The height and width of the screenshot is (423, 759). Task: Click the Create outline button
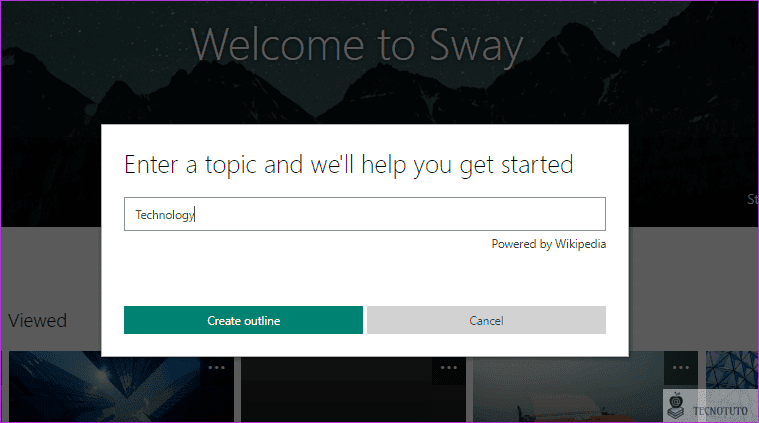[243, 320]
